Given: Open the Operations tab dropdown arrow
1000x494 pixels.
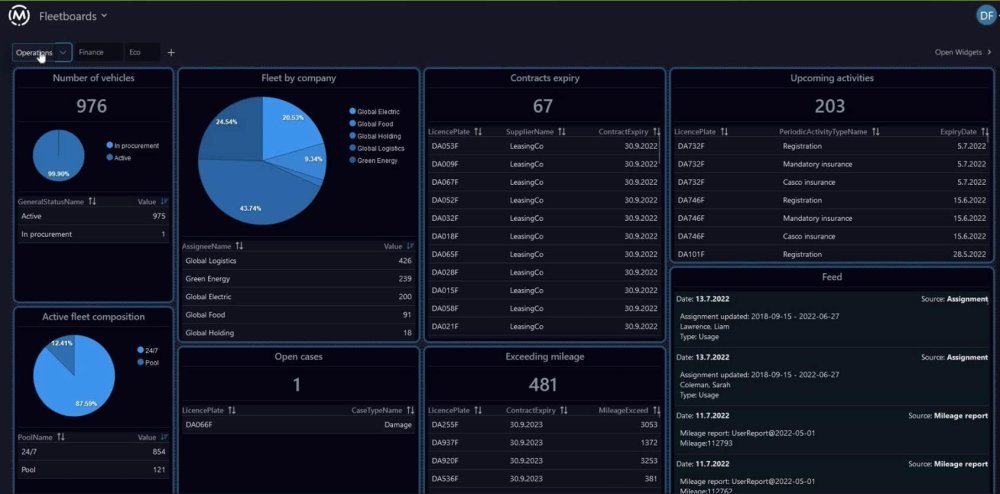Looking at the screenshot, I should [x=63, y=52].
